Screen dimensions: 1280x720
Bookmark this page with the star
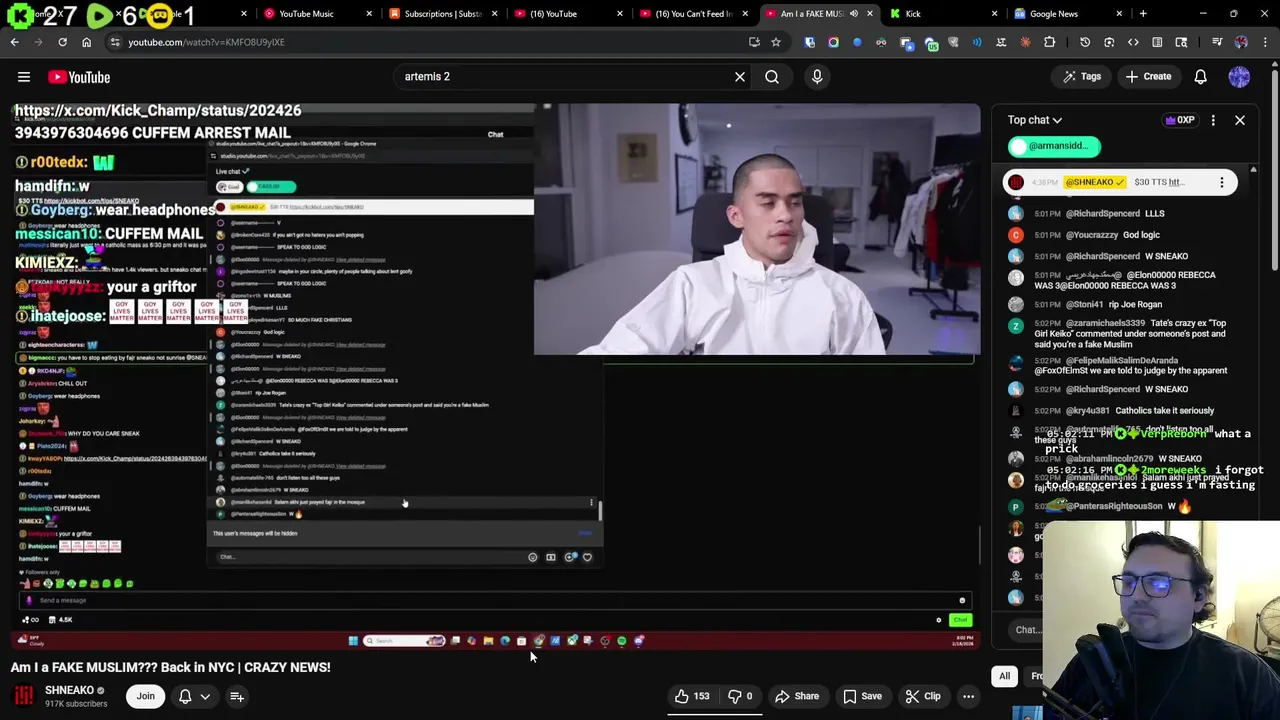tap(776, 42)
